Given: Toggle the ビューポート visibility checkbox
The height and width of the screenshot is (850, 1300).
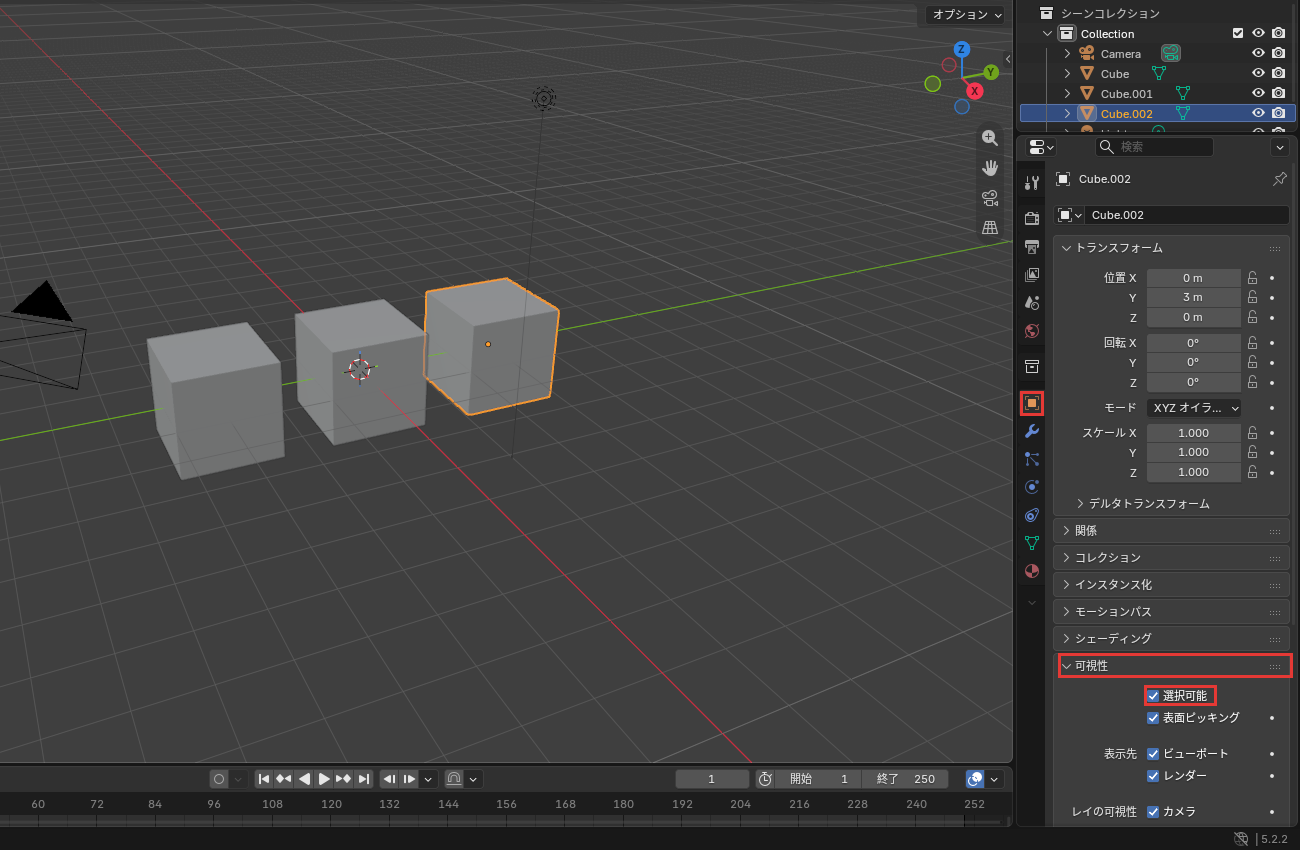Looking at the screenshot, I should 1153,754.
